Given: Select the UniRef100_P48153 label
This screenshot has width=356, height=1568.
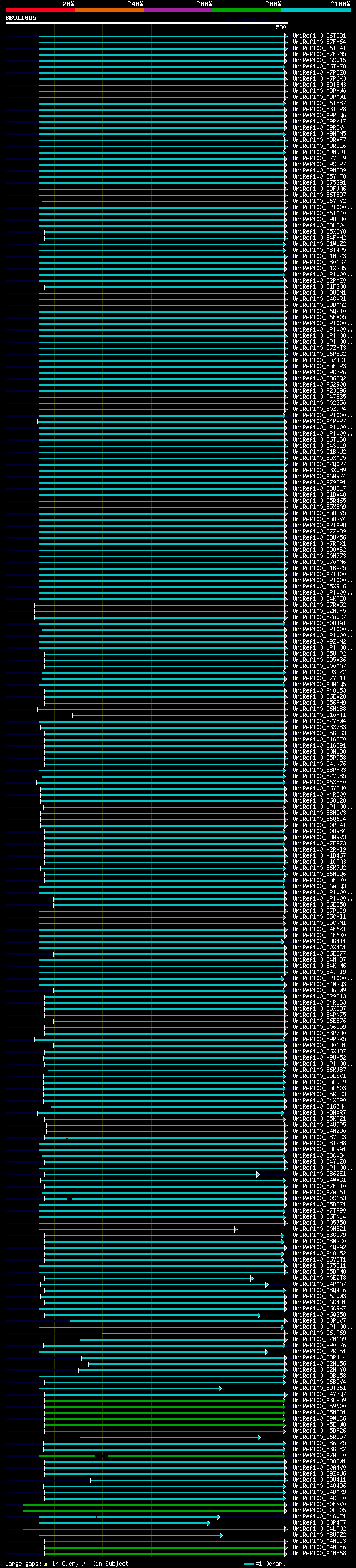Looking at the screenshot, I should point(319,690).
